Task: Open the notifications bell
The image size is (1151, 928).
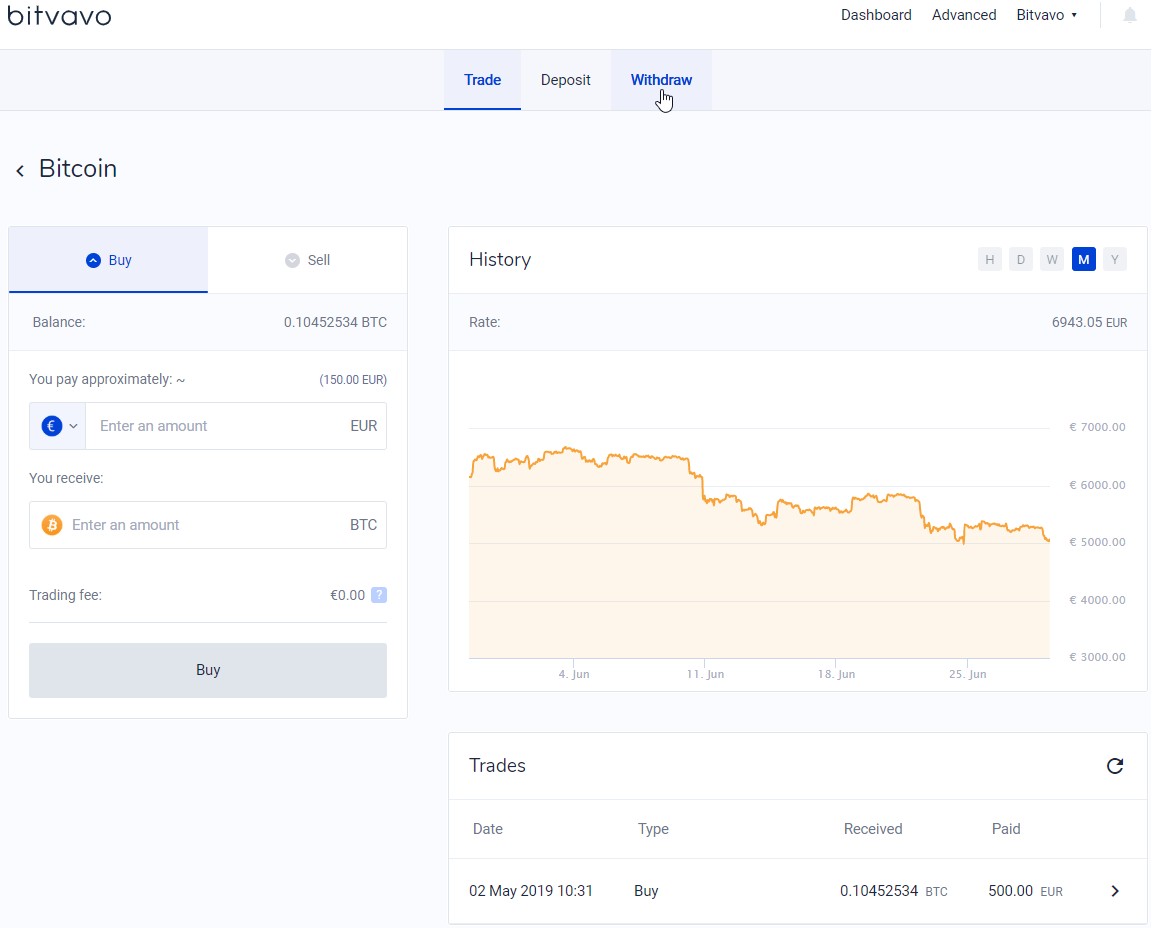Action: (1130, 15)
